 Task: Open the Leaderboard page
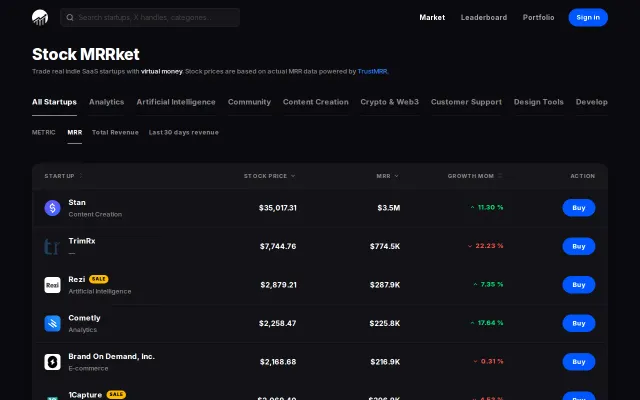click(484, 18)
